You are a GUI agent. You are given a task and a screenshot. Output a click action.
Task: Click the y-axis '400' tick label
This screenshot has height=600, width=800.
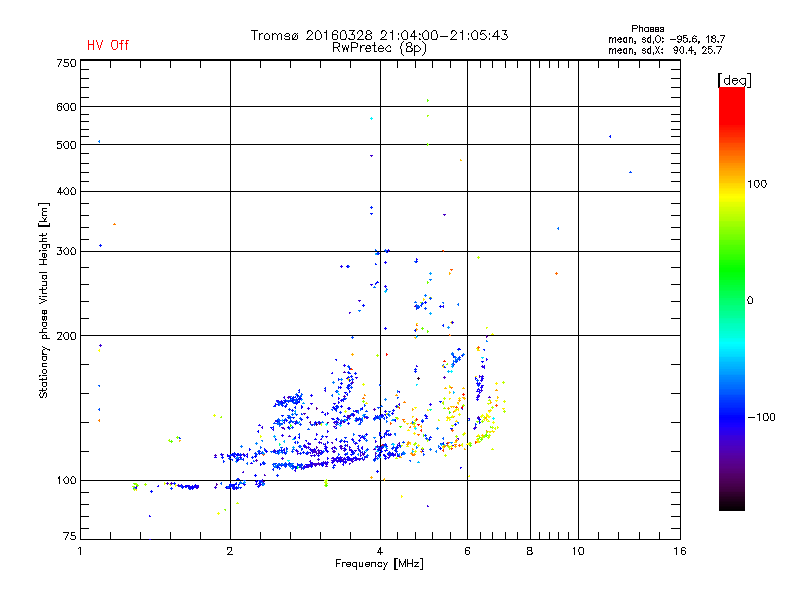[x=66, y=191]
